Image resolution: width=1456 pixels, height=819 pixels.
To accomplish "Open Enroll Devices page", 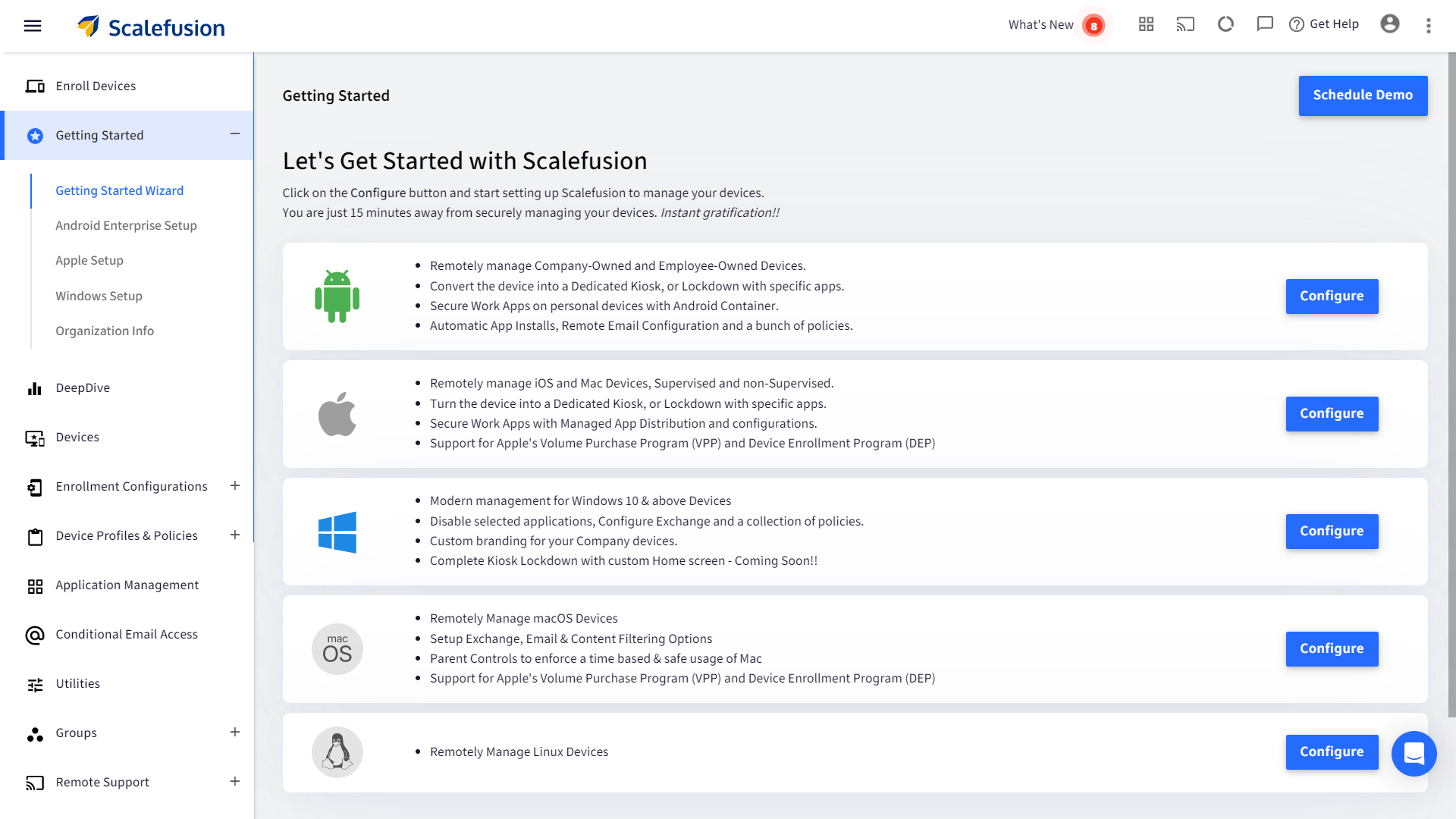I will 96,86.
